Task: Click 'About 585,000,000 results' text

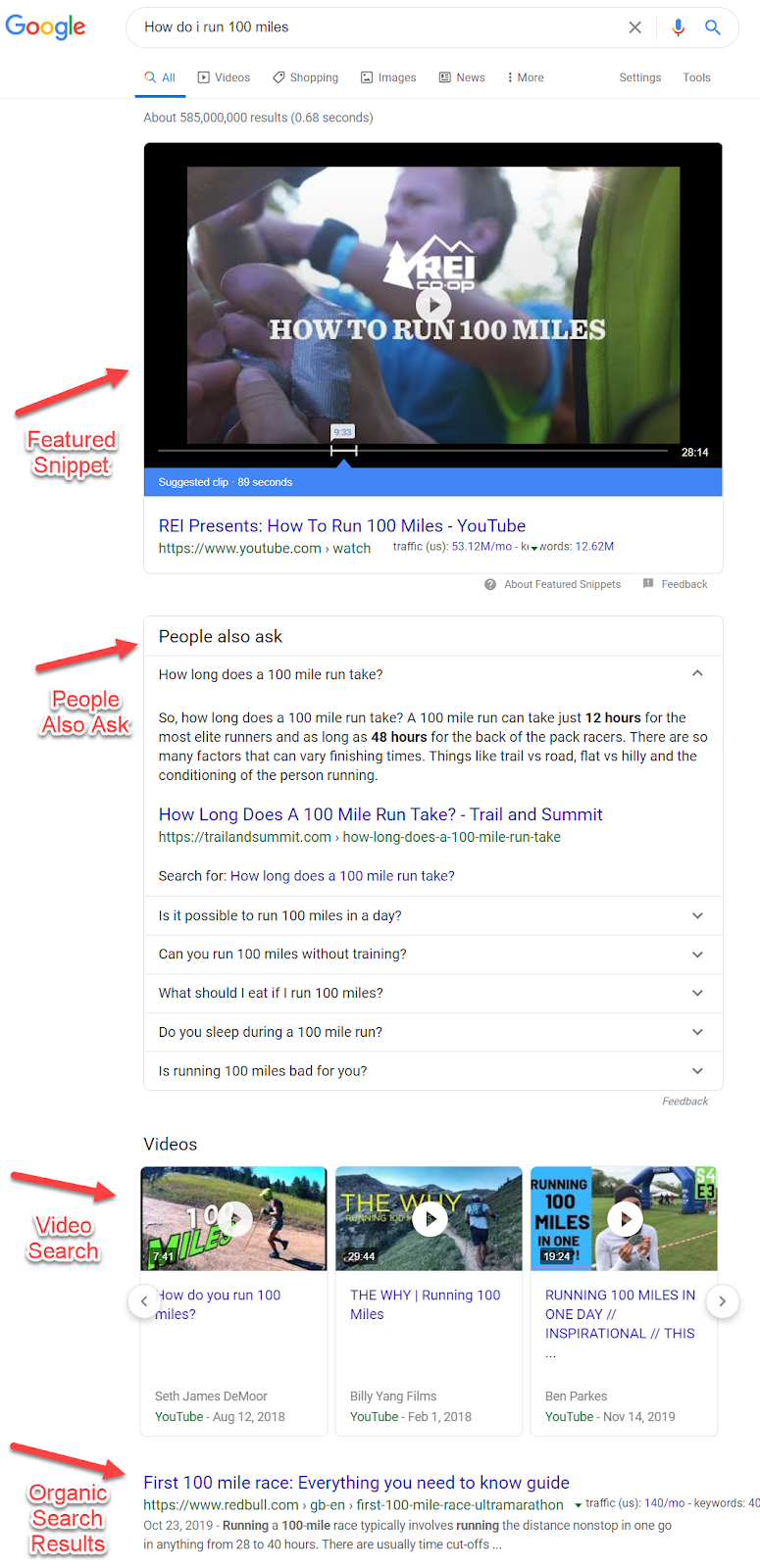Action: click(258, 118)
